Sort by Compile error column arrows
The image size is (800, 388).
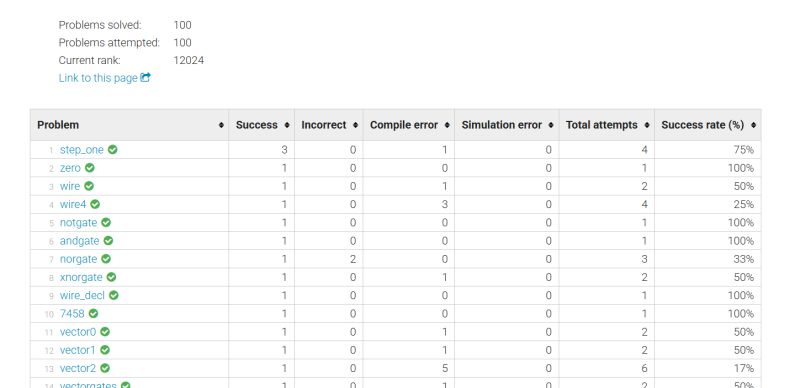pos(447,125)
